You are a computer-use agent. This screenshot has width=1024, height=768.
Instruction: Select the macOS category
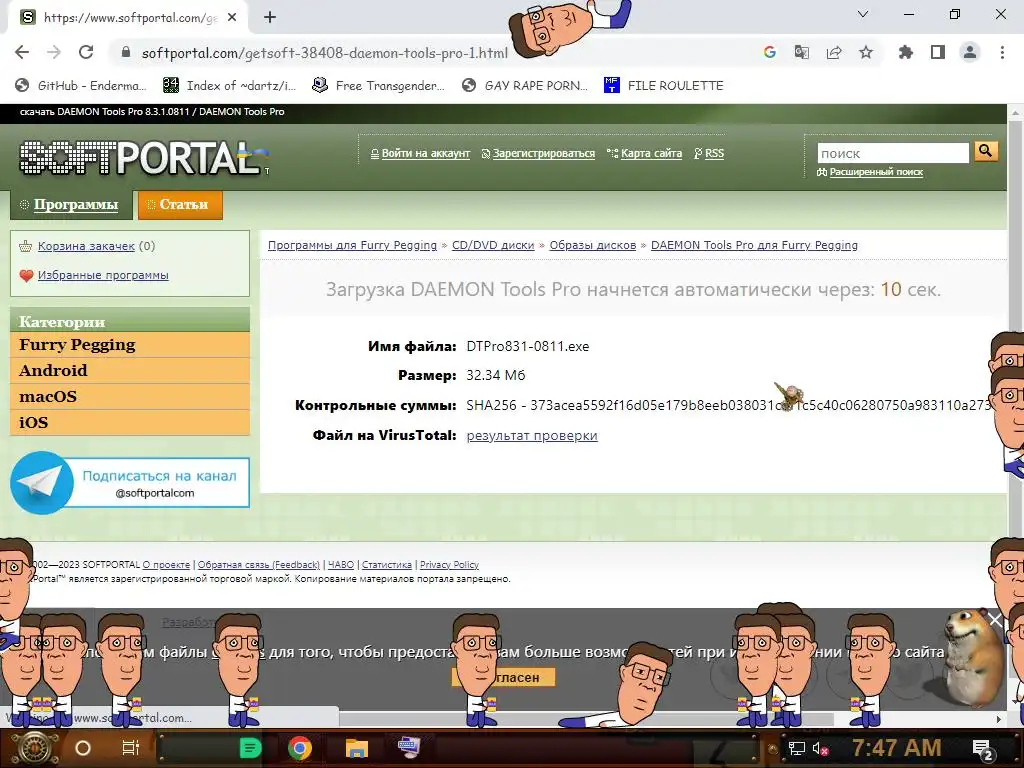pyautogui.click(x=130, y=396)
